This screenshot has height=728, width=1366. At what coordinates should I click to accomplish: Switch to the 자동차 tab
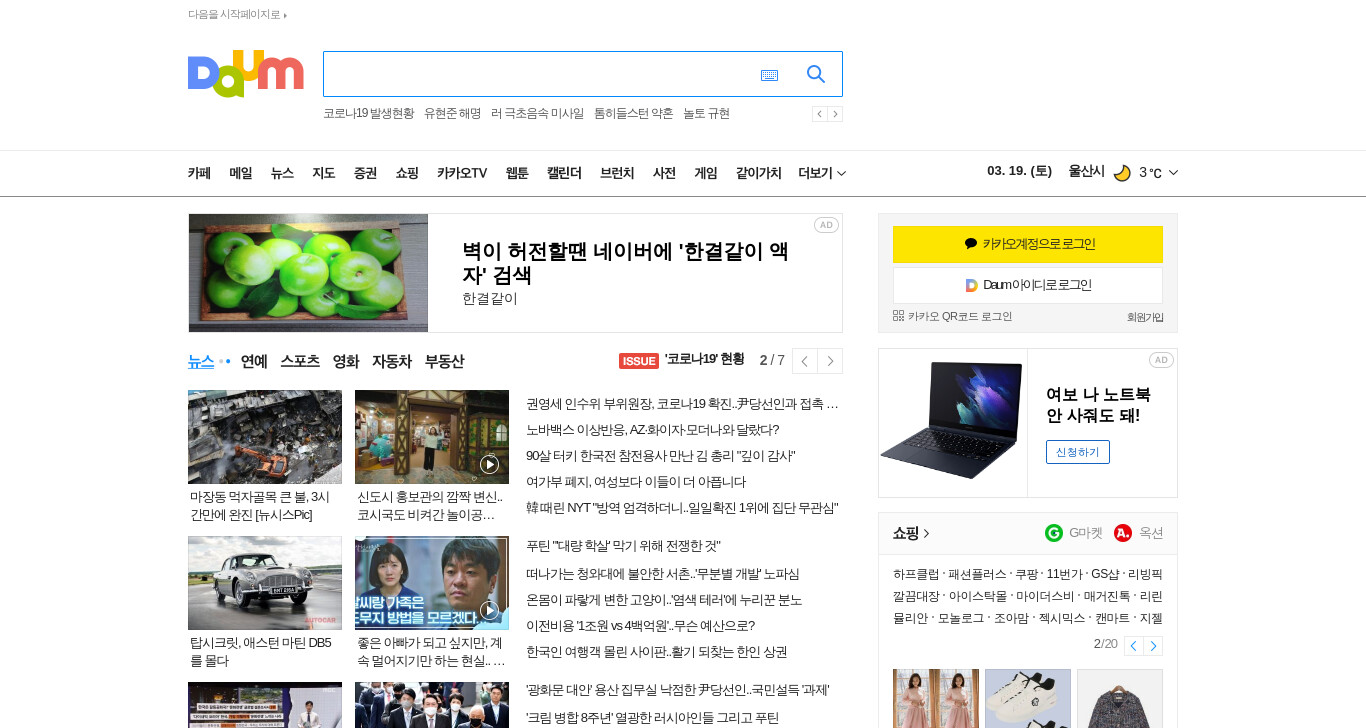392,361
